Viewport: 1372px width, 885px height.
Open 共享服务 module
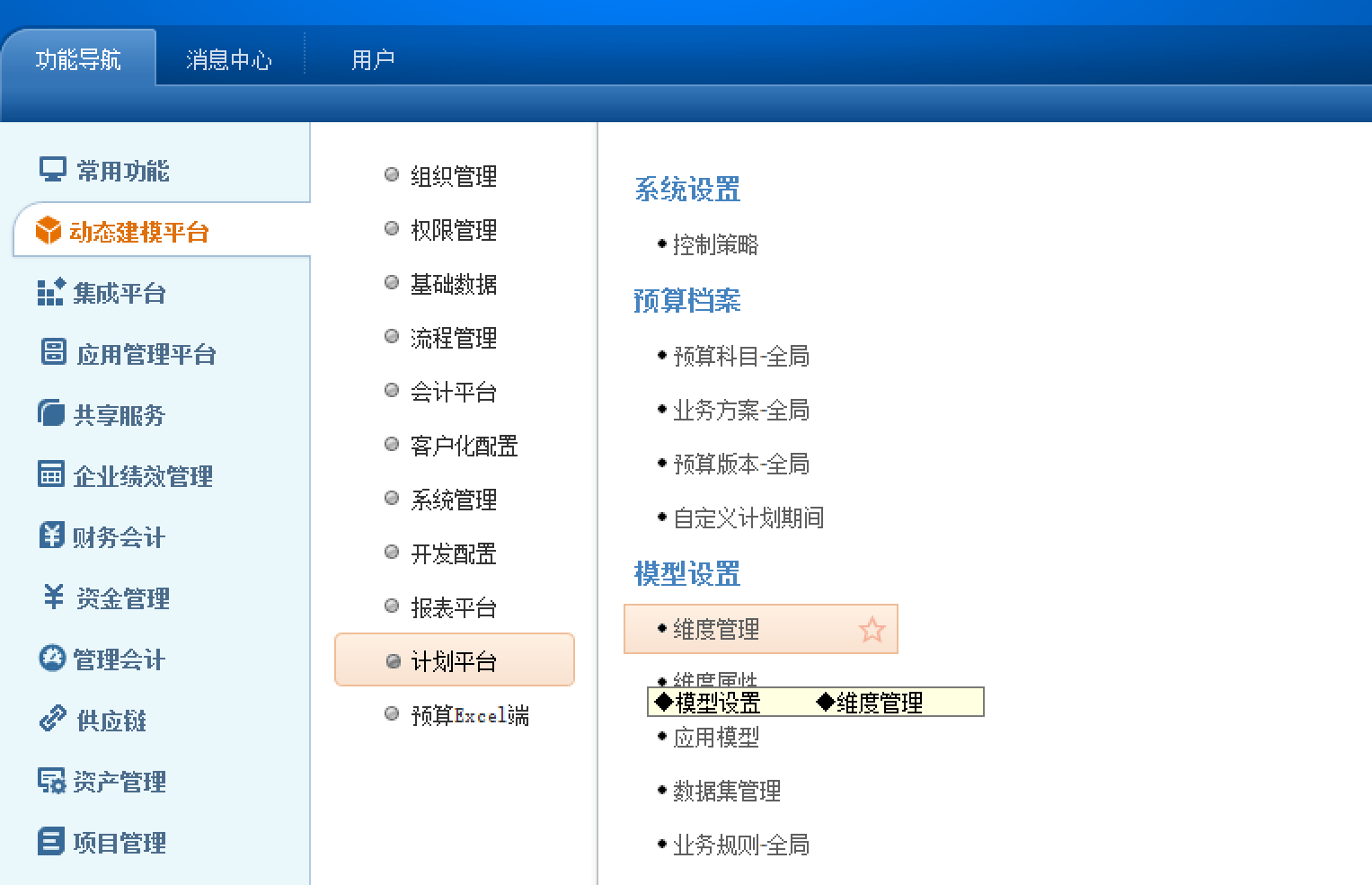[x=119, y=415]
